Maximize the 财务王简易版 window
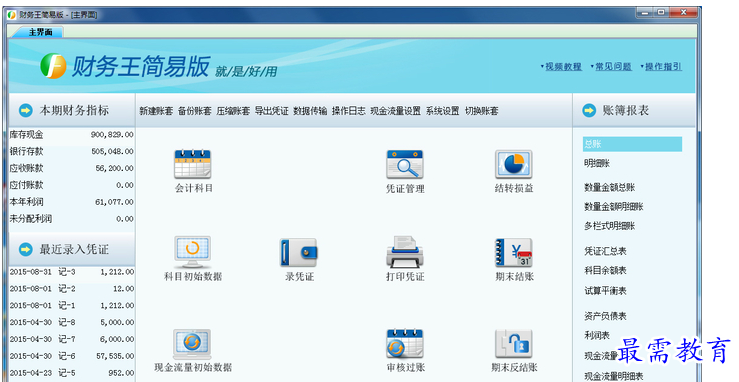 [x=661, y=13]
